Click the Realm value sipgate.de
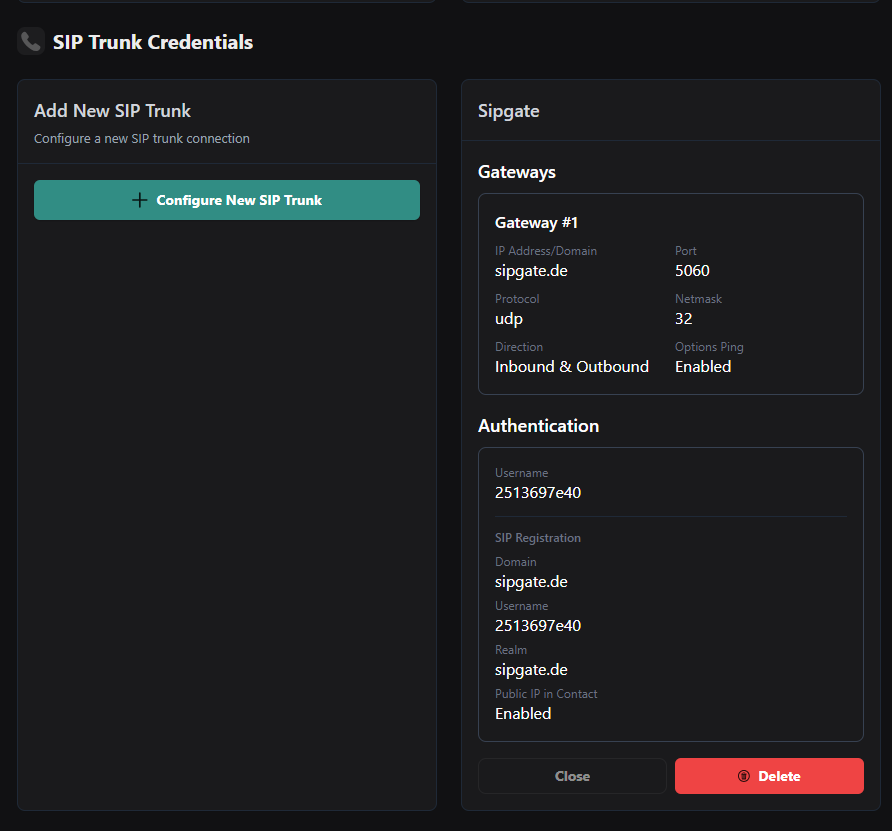Viewport: 892px width, 831px height. click(x=533, y=669)
